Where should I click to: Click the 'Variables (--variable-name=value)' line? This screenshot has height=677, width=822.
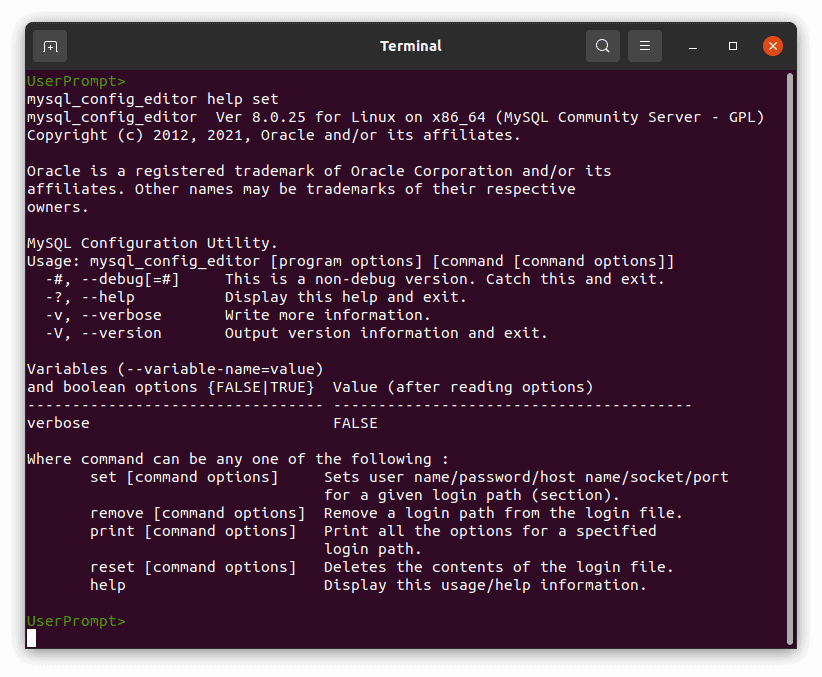coord(175,369)
